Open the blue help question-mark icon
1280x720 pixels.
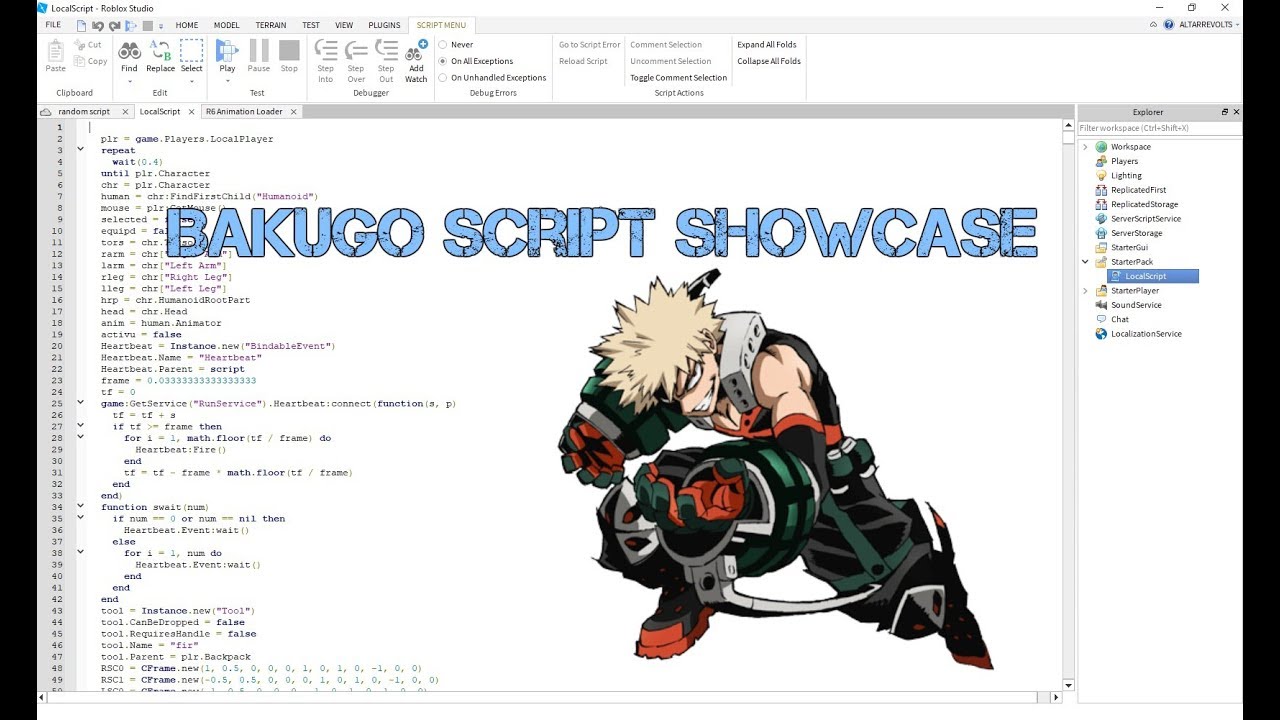[x=1168, y=25]
